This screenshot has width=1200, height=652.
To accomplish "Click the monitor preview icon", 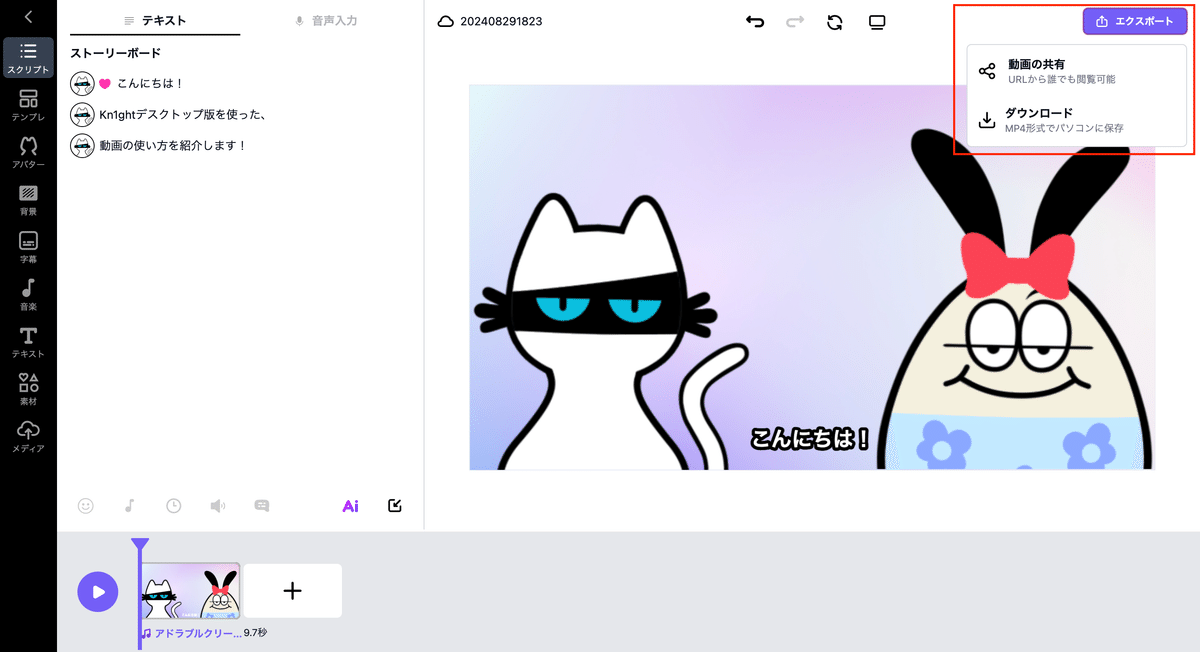I will click(877, 21).
